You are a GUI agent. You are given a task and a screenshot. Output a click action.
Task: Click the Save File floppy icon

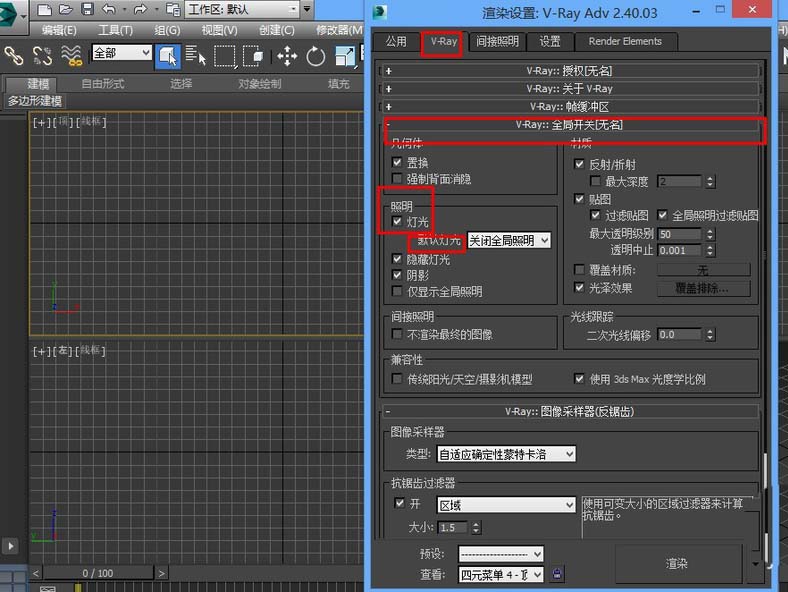pyautogui.click(x=87, y=9)
